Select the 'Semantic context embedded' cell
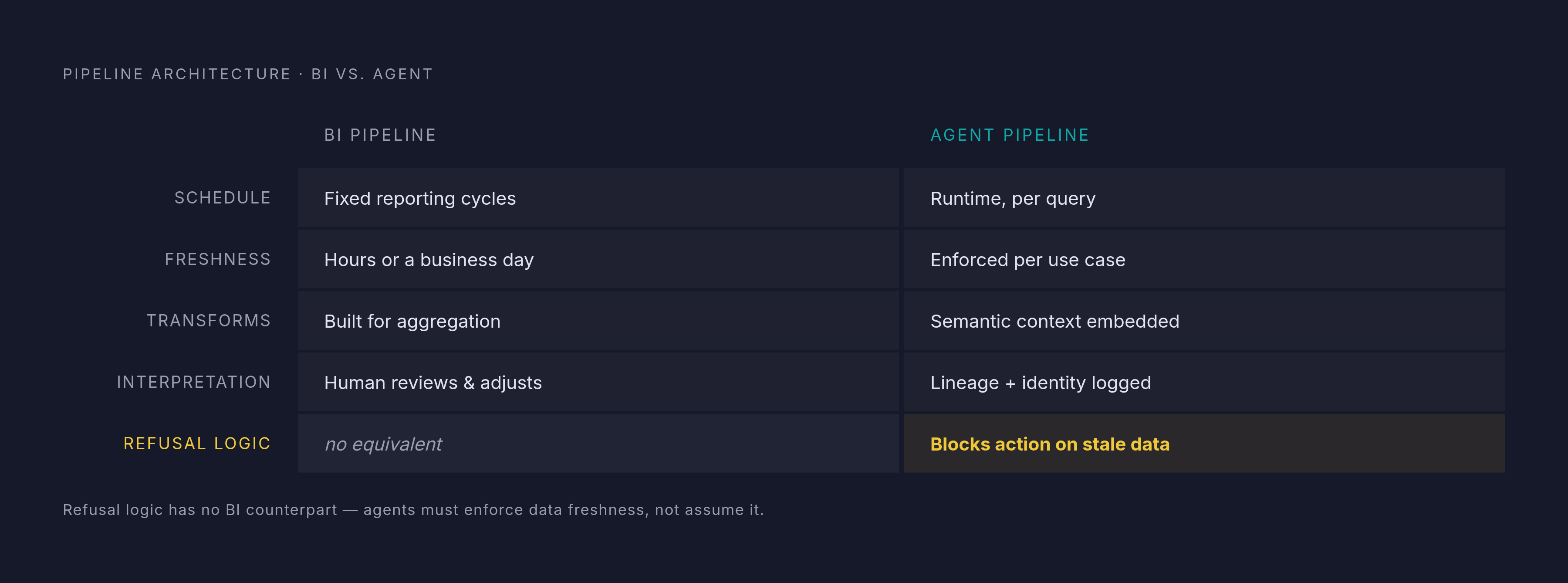Viewport: 1568px width, 583px height. coord(1205,321)
